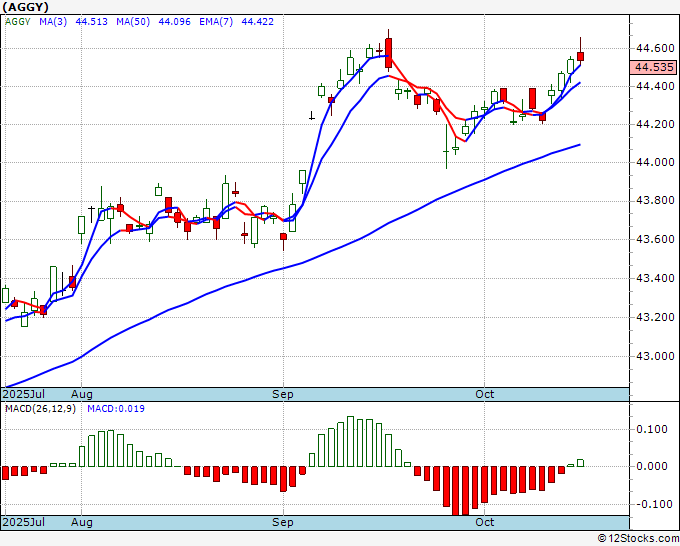Click the MACD:0.019 value label
The height and width of the screenshot is (546, 680).
pyautogui.click(x=116, y=409)
